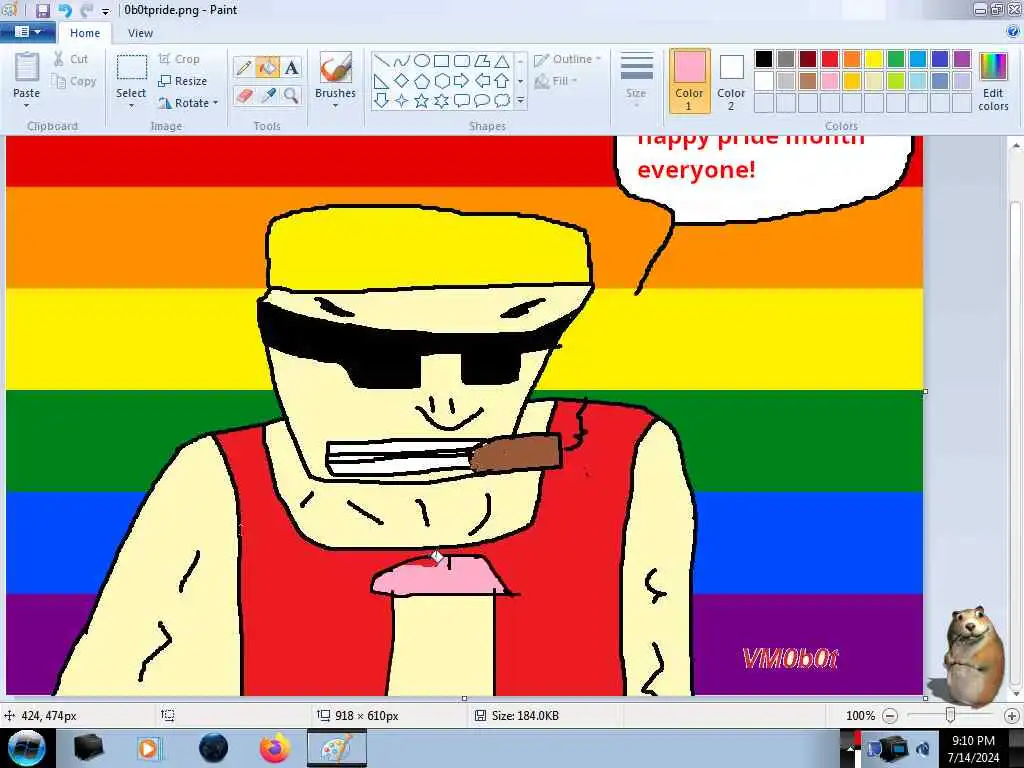Choose the Triangle shape
The width and height of the screenshot is (1024, 768).
click(502, 61)
